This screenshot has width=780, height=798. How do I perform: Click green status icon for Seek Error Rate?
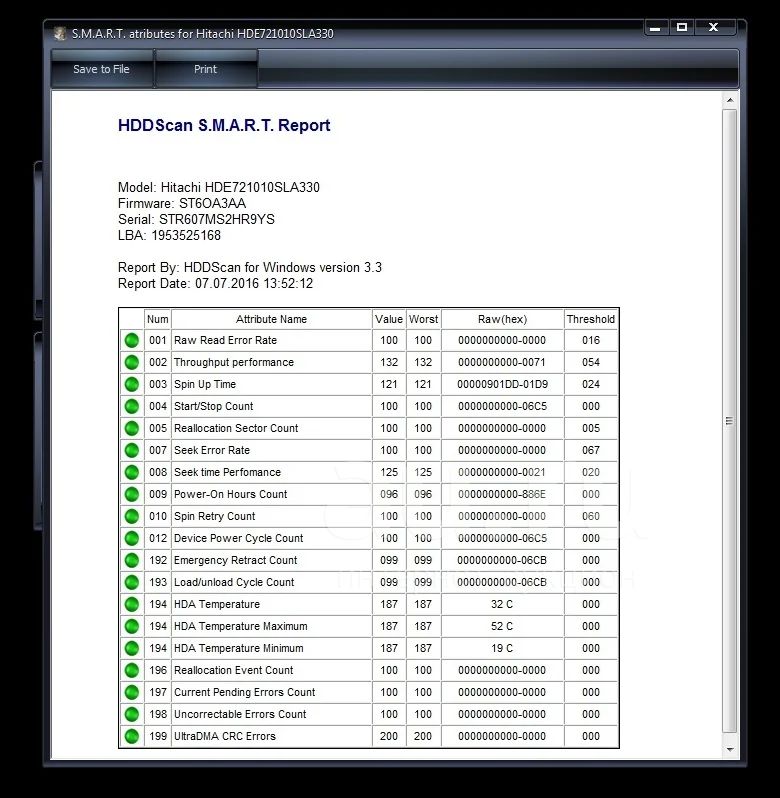click(132, 450)
